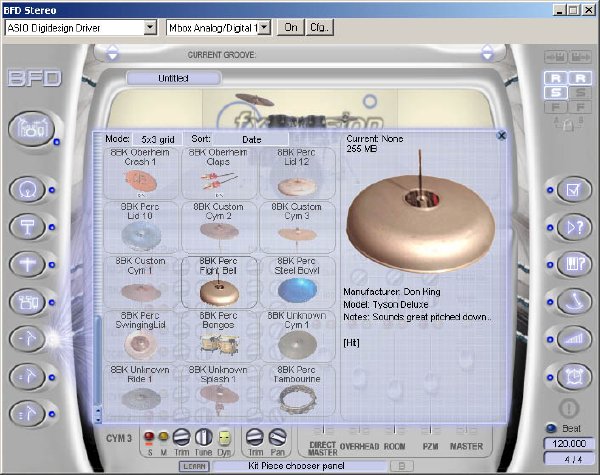Click the load preset icon top right
Image resolution: width=600 pixels, height=475 pixels.
[x=580, y=58]
